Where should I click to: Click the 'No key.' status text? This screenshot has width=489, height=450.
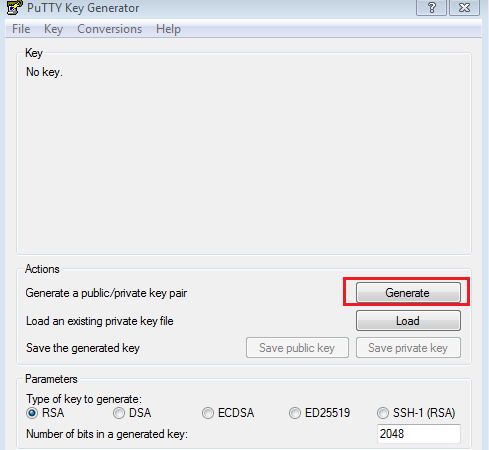click(44, 72)
